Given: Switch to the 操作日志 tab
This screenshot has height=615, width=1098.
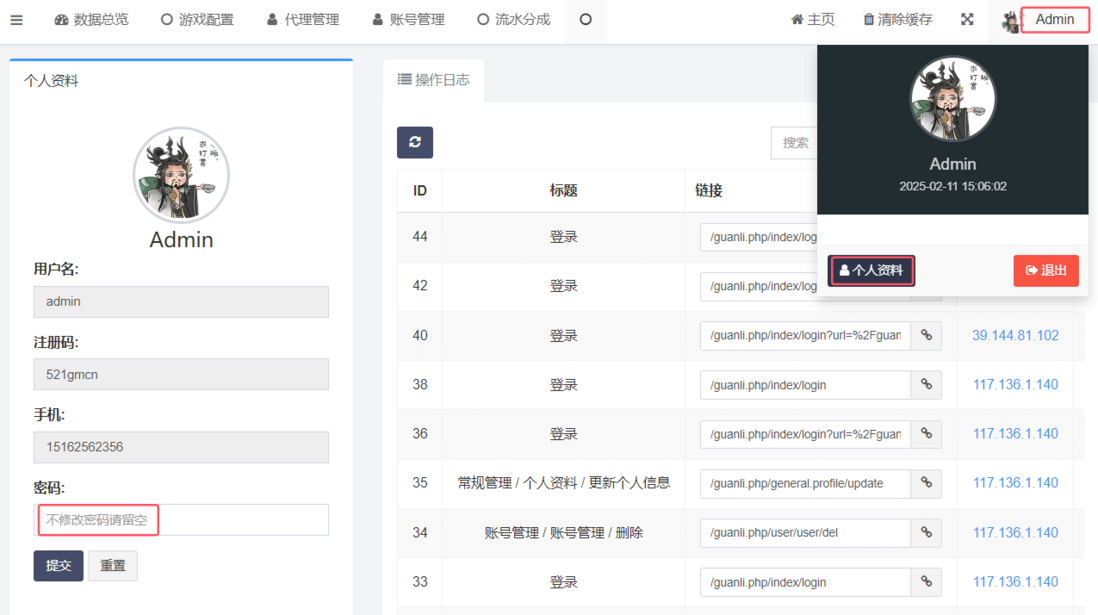Looking at the screenshot, I should coord(434,80).
